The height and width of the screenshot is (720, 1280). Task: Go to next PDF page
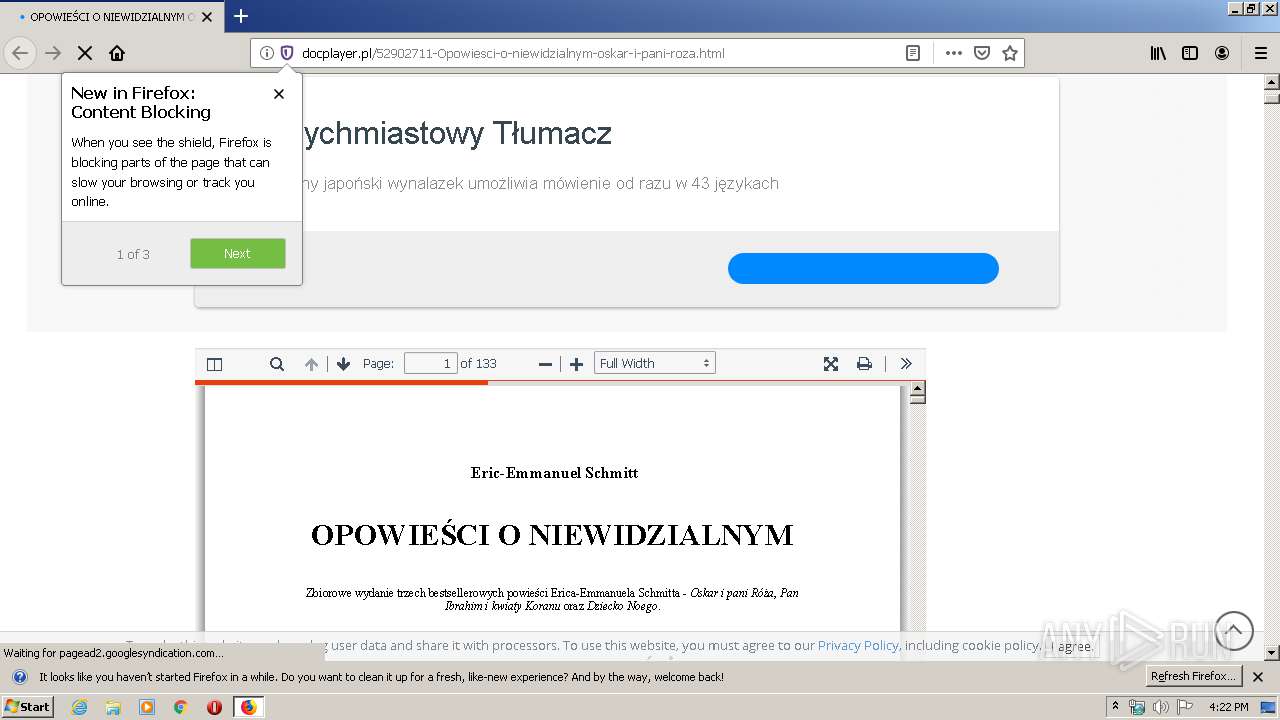[x=343, y=364]
